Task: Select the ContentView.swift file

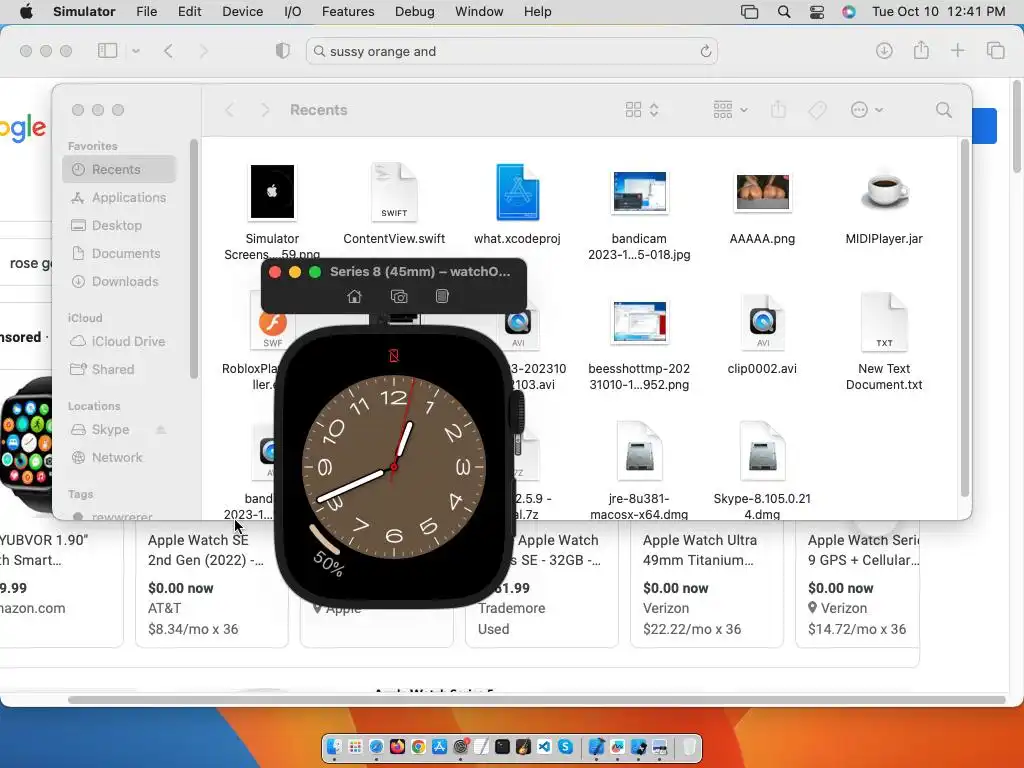Action: pyautogui.click(x=394, y=204)
